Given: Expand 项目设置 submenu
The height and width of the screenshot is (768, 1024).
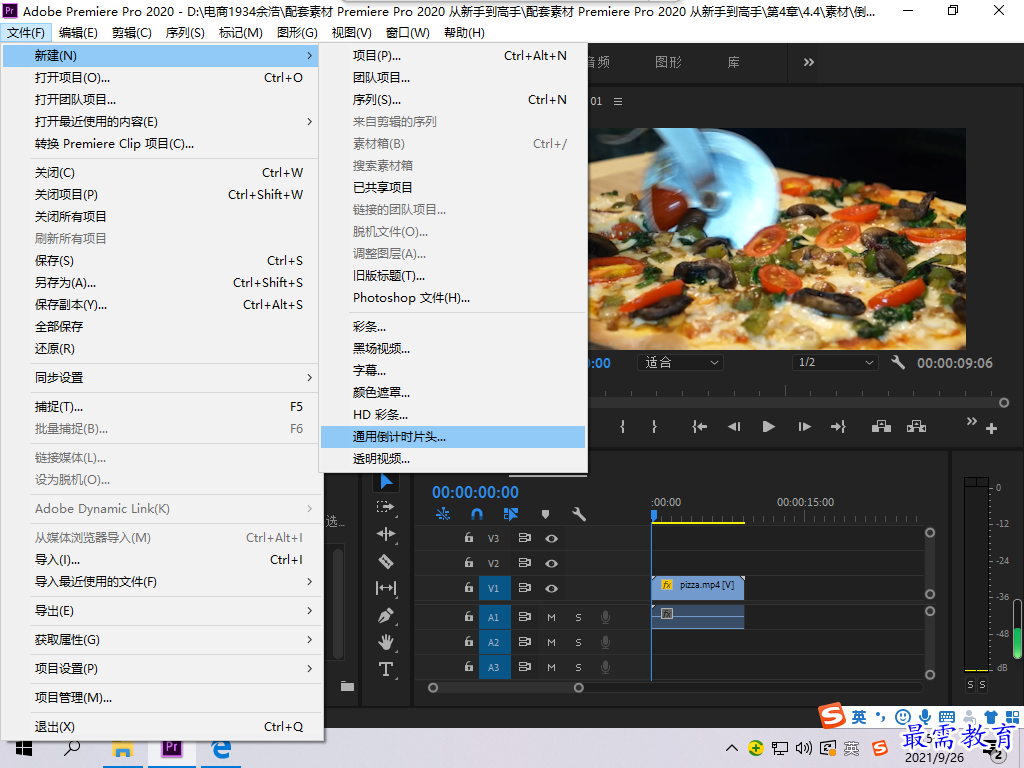Looking at the screenshot, I should [x=161, y=668].
